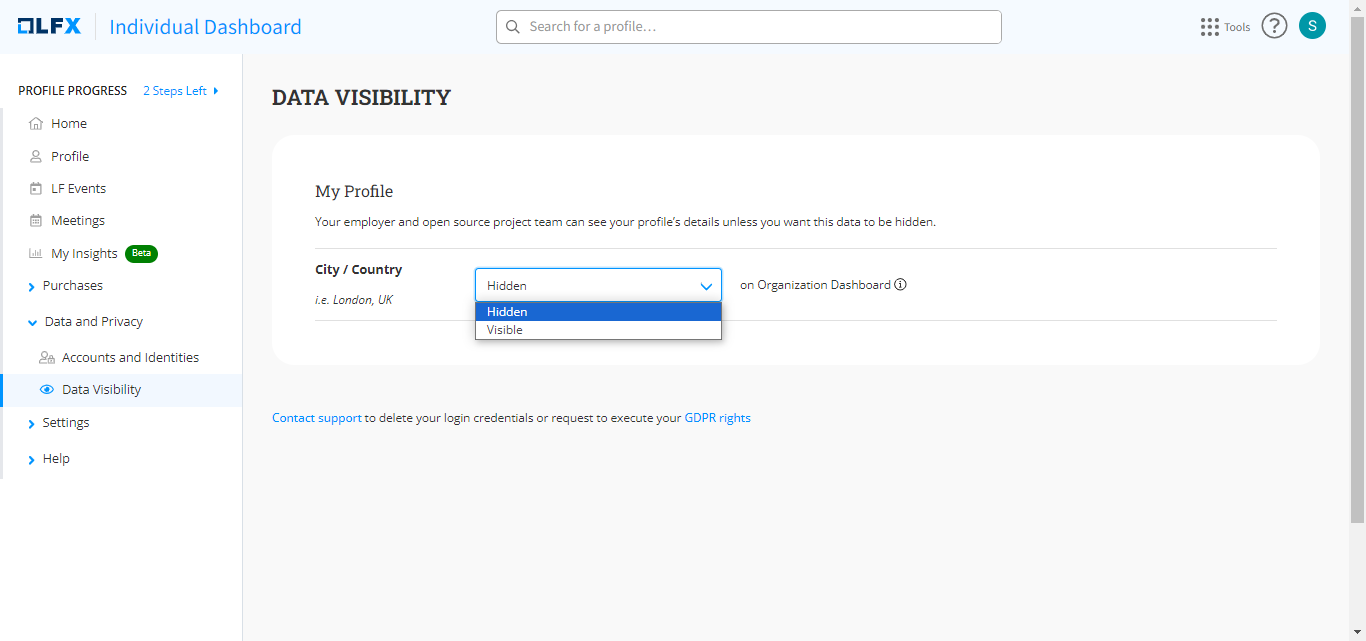Click the Data Visibility eye icon

coord(46,390)
